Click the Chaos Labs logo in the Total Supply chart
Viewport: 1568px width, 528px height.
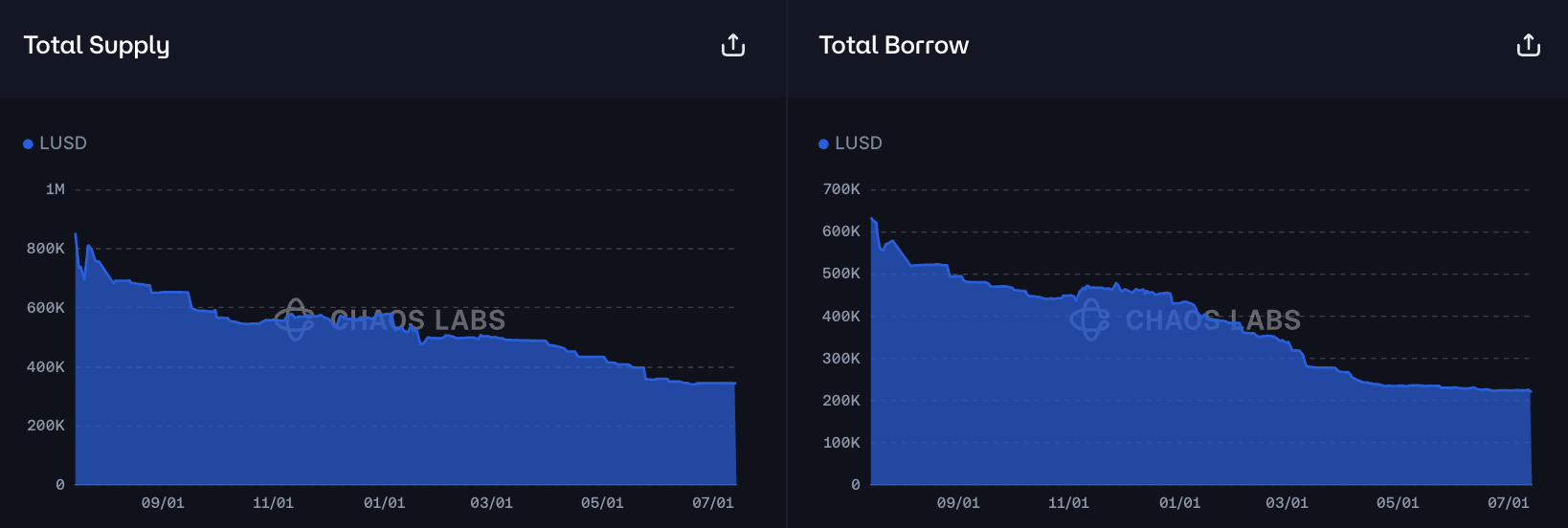click(x=295, y=319)
